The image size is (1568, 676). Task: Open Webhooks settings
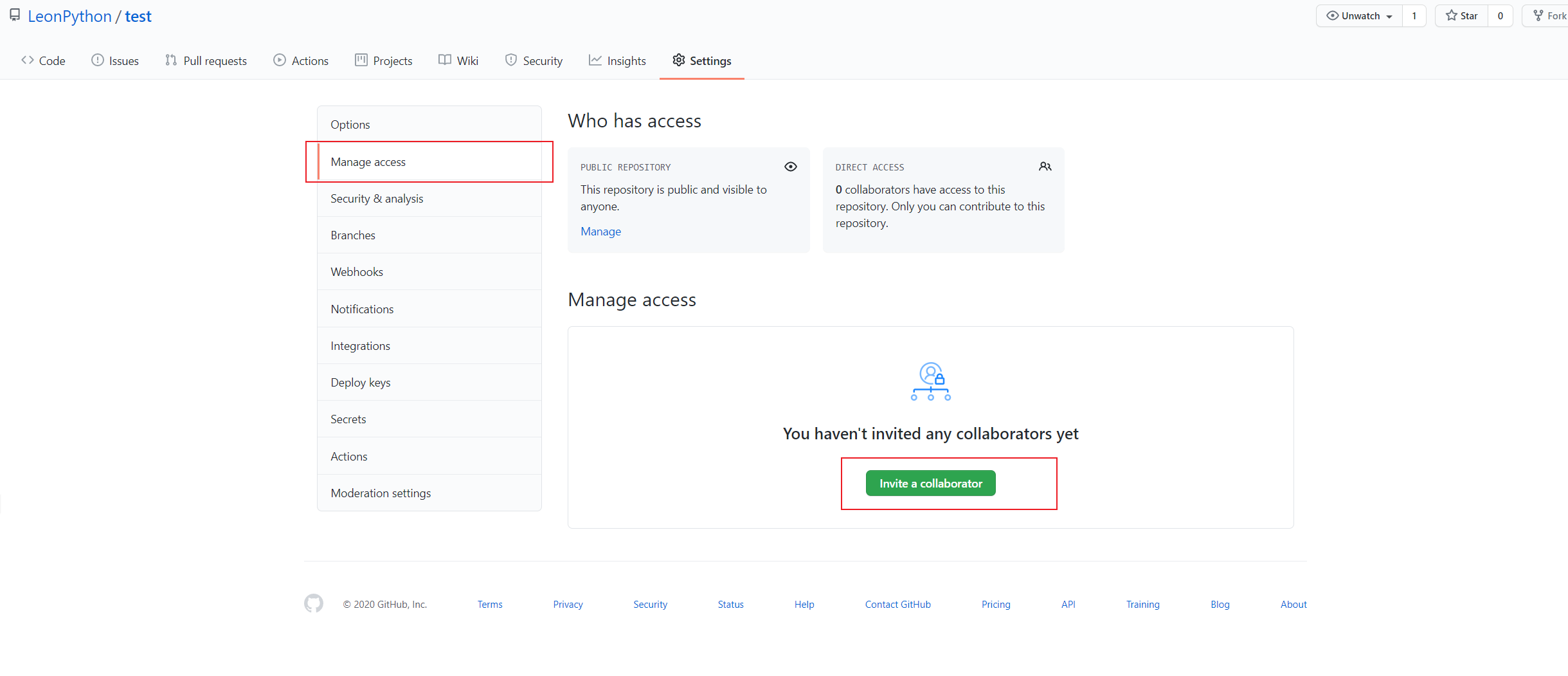(429, 272)
